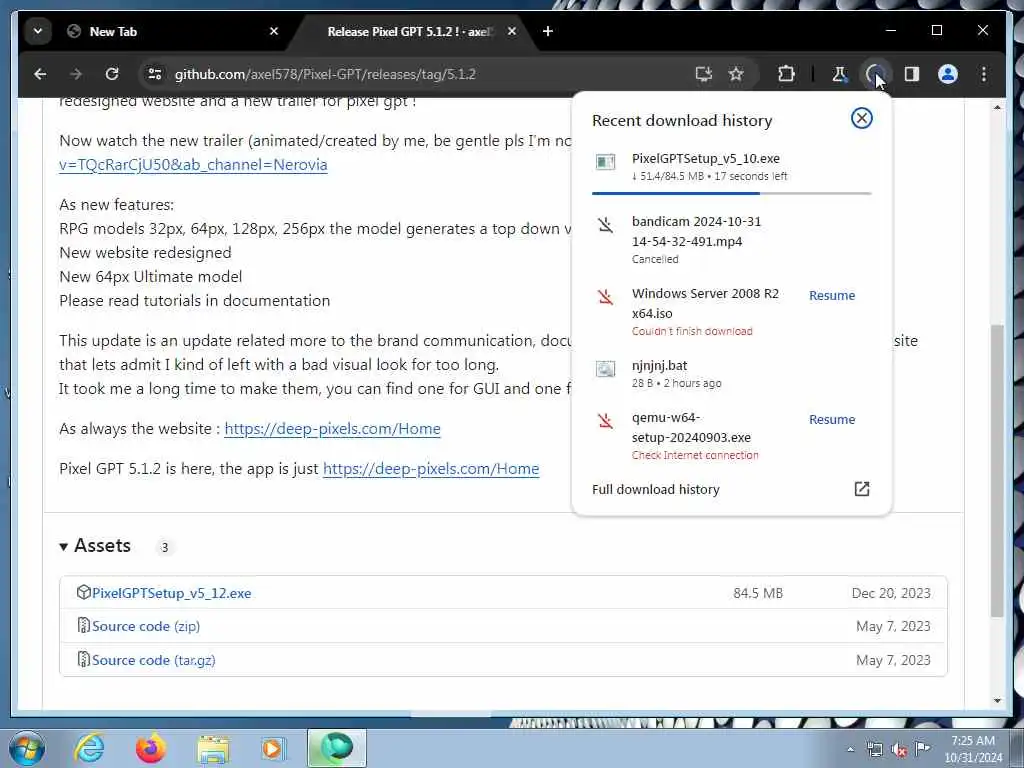This screenshot has width=1024, height=768.
Task: Open the side panel icon
Action: (x=912, y=74)
